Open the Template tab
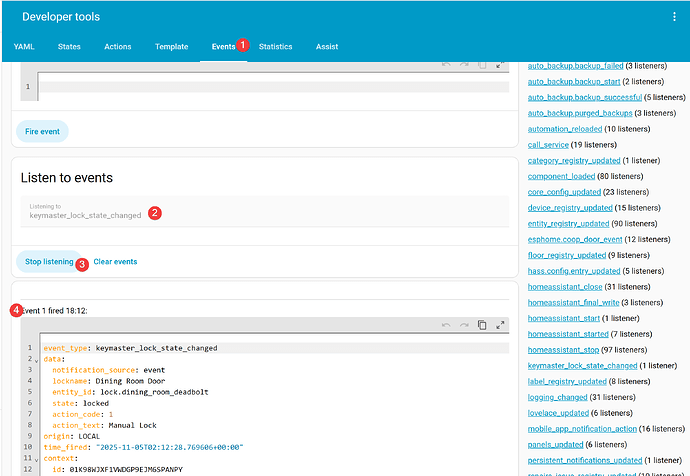Image resolution: width=690 pixels, height=476 pixels. point(171,47)
